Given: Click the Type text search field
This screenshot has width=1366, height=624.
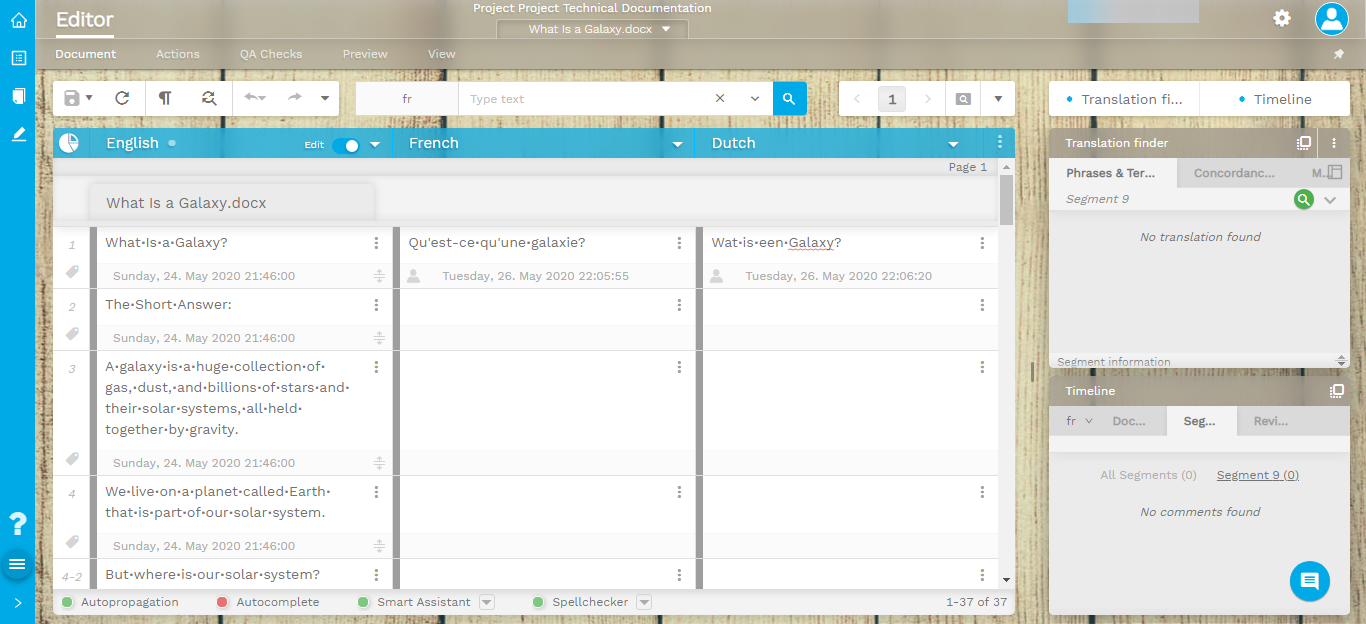Looking at the screenshot, I should pyautogui.click(x=585, y=99).
